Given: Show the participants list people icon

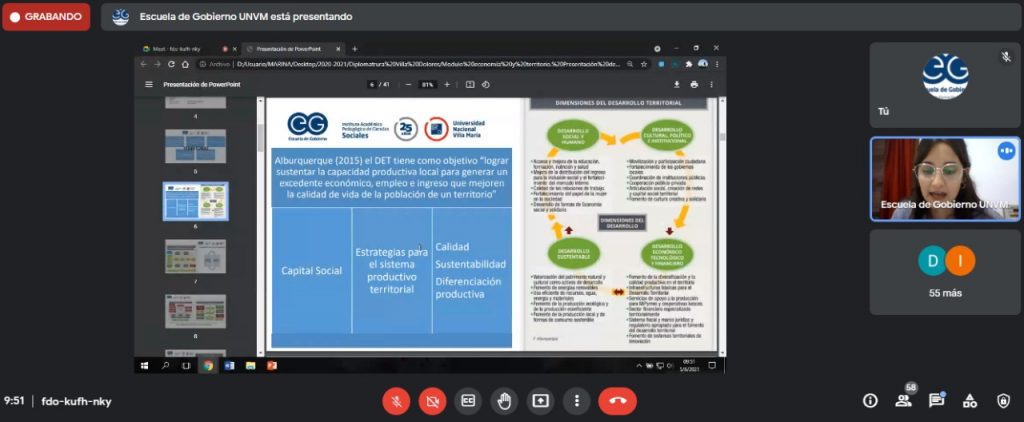Looking at the screenshot, I should [x=903, y=401].
